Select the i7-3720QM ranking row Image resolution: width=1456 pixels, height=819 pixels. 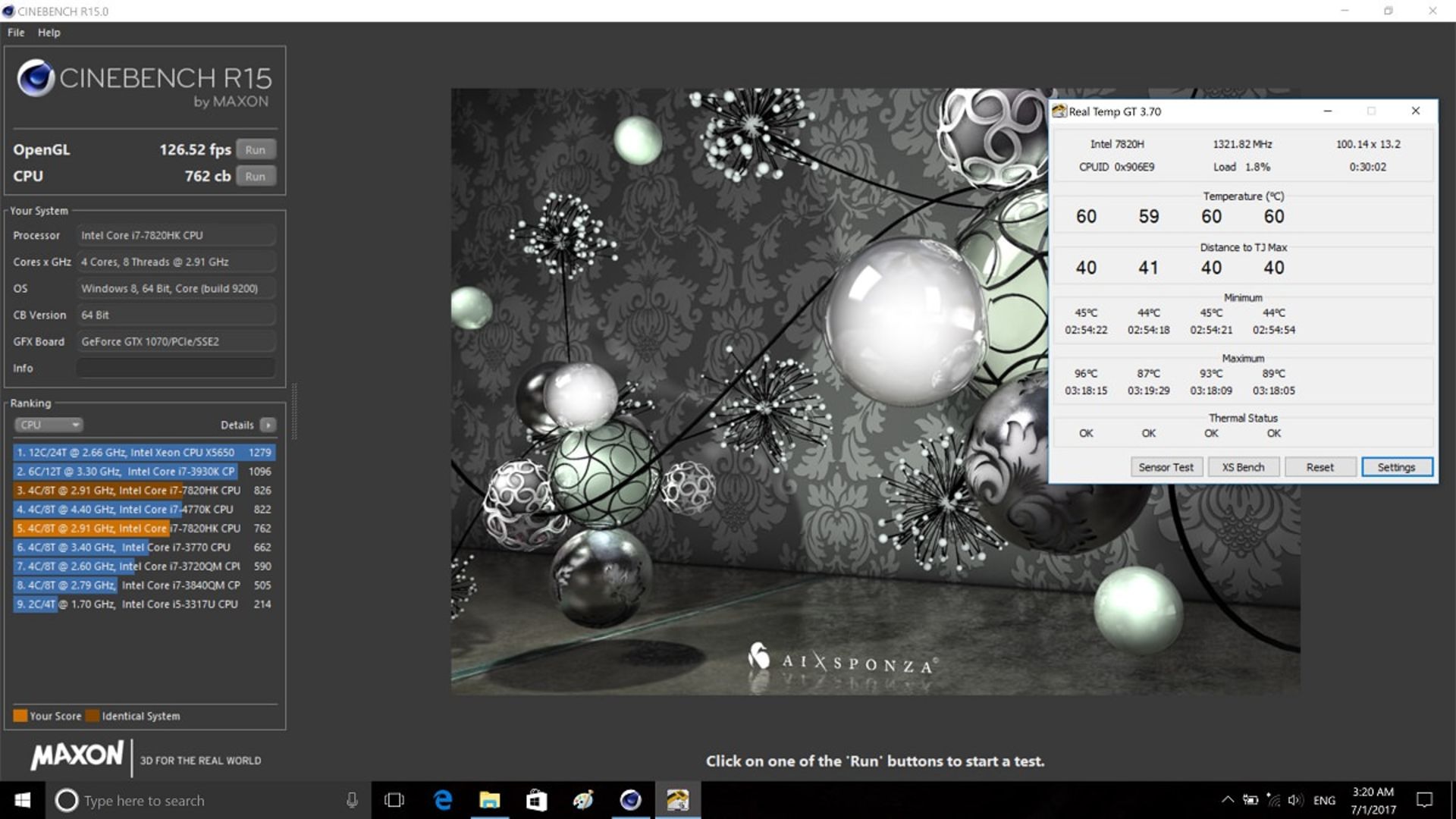144,566
